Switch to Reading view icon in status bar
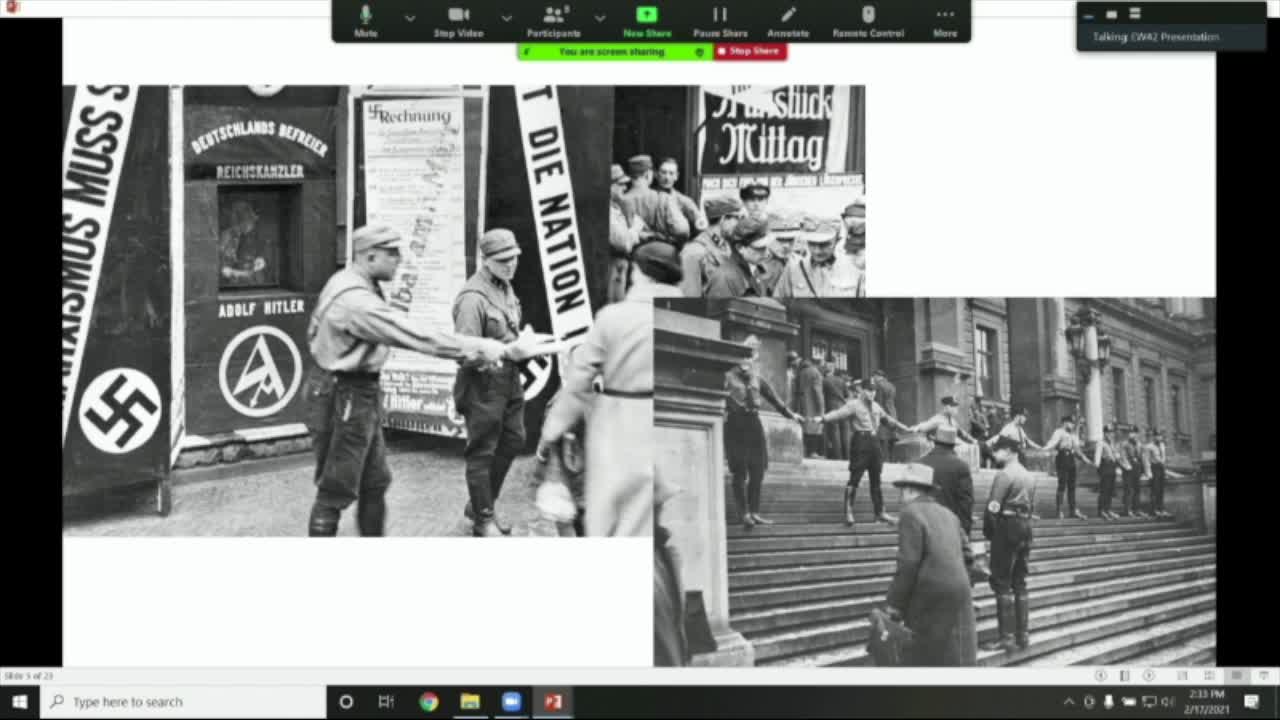1280x720 pixels. point(1237,676)
